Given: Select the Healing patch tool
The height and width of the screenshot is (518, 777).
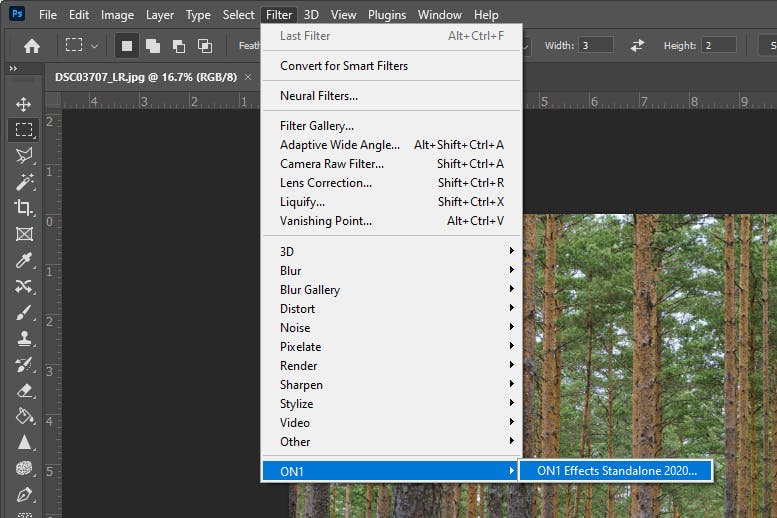Looking at the screenshot, I should tap(23, 287).
